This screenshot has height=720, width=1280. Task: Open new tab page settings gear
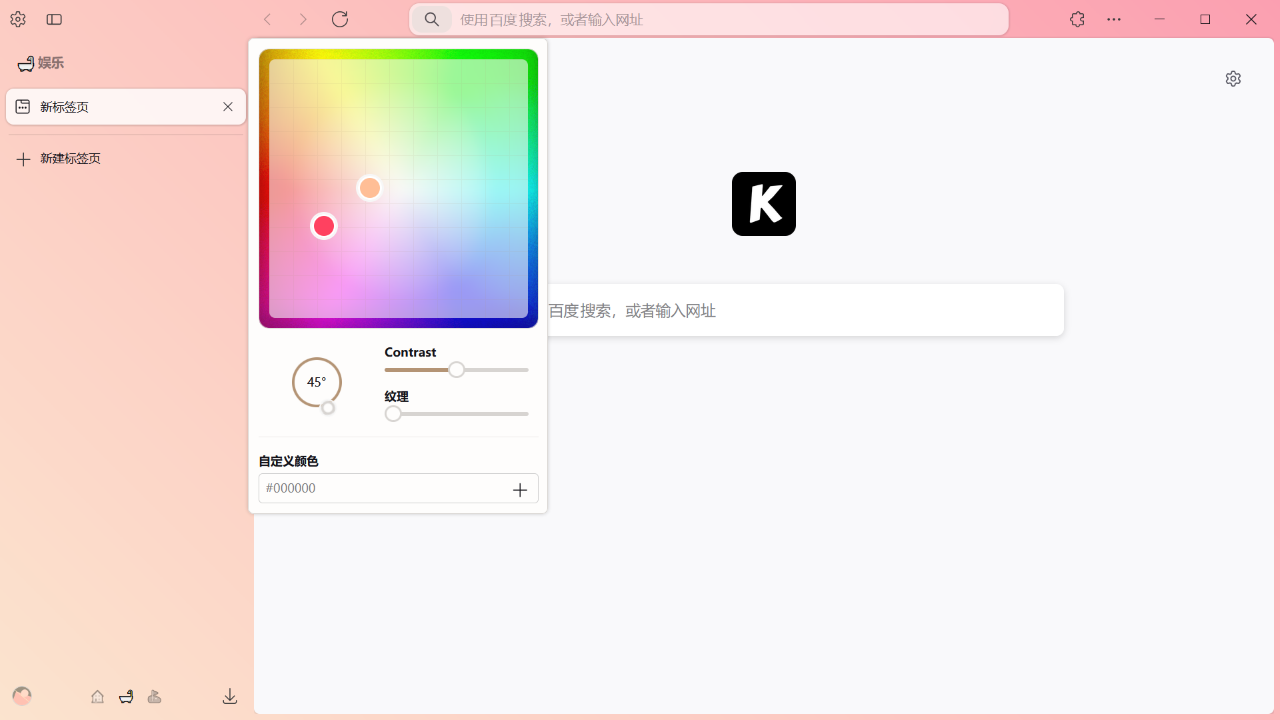tap(1233, 79)
